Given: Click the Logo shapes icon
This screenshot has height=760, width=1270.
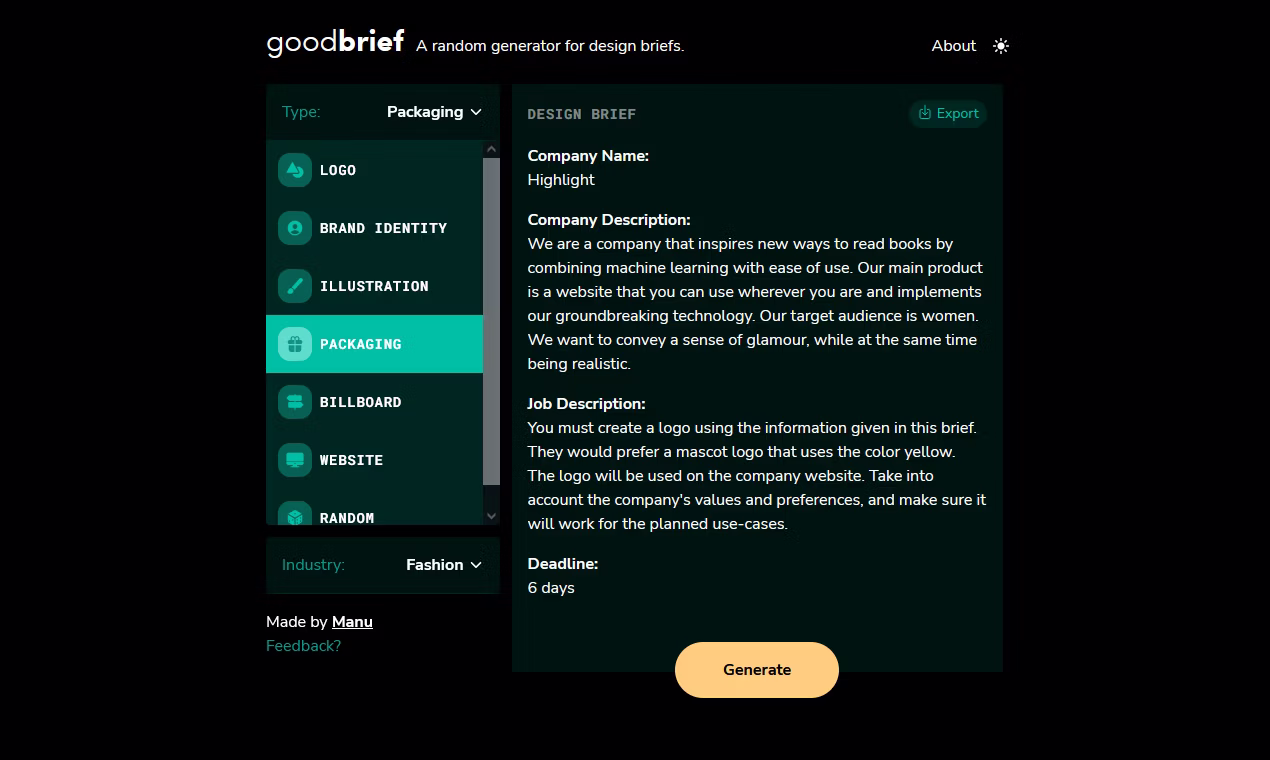Looking at the screenshot, I should [x=295, y=170].
